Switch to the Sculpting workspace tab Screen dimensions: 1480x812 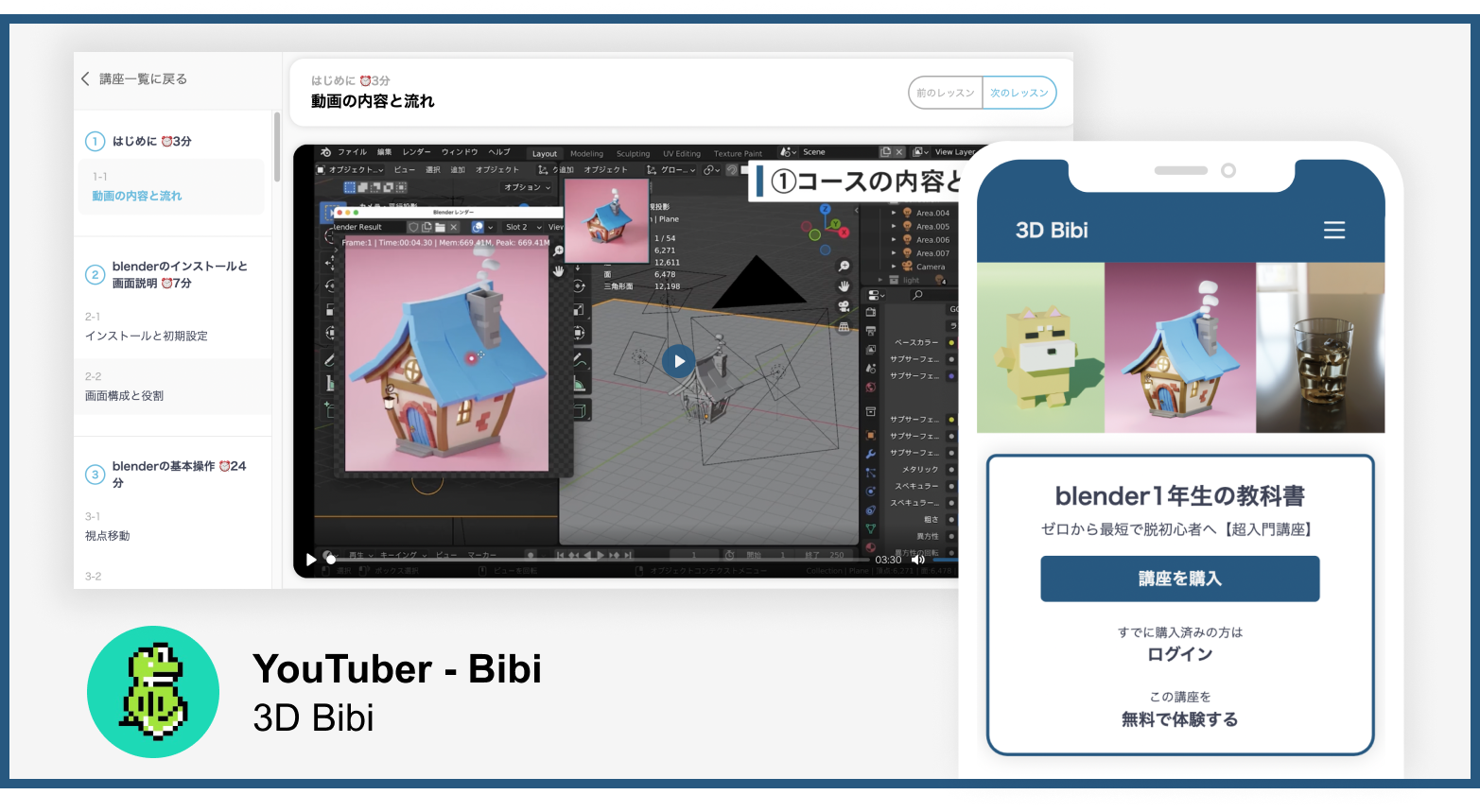click(x=633, y=153)
